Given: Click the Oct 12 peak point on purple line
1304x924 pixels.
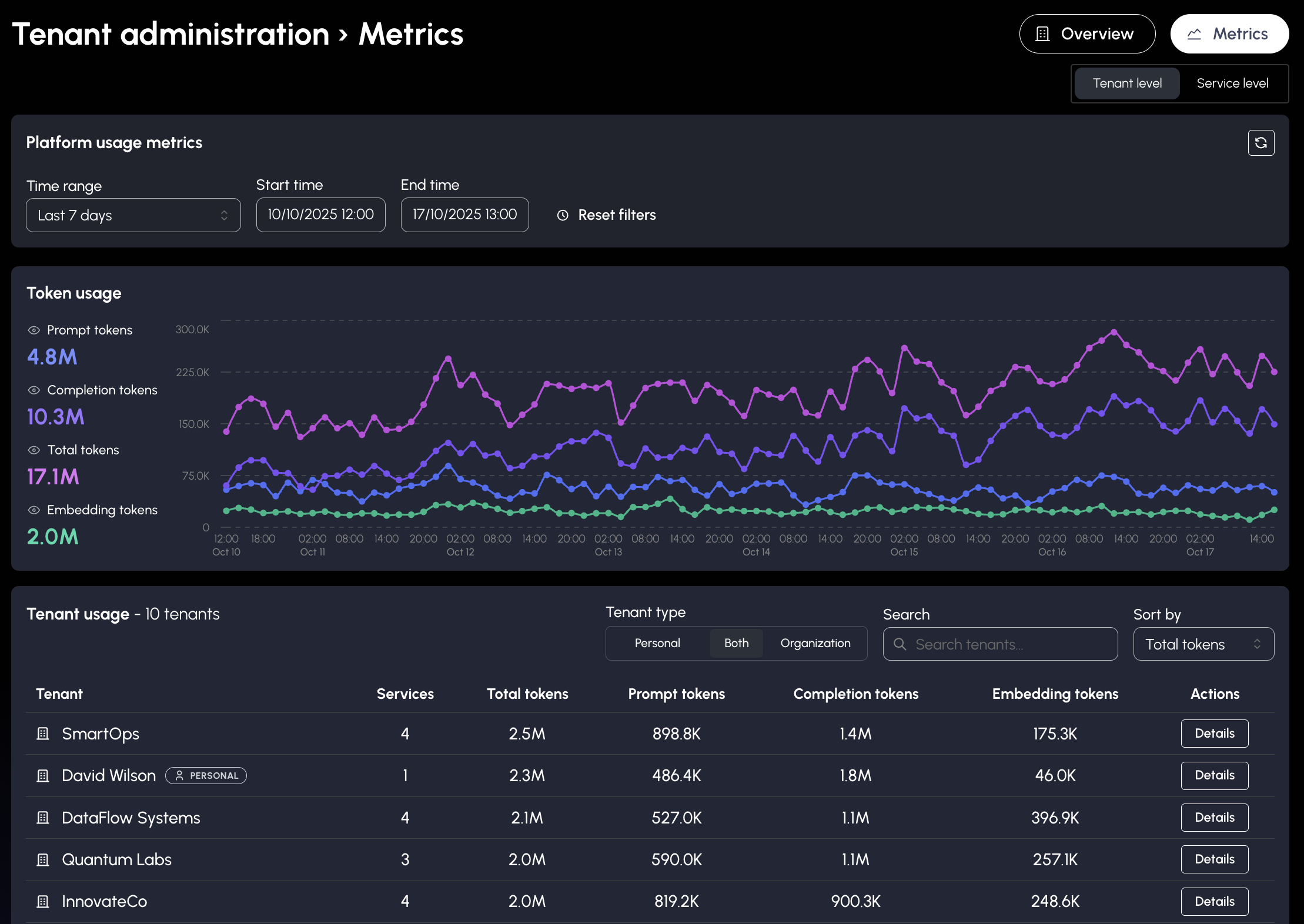Looking at the screenshot, I should pos(449,358).
